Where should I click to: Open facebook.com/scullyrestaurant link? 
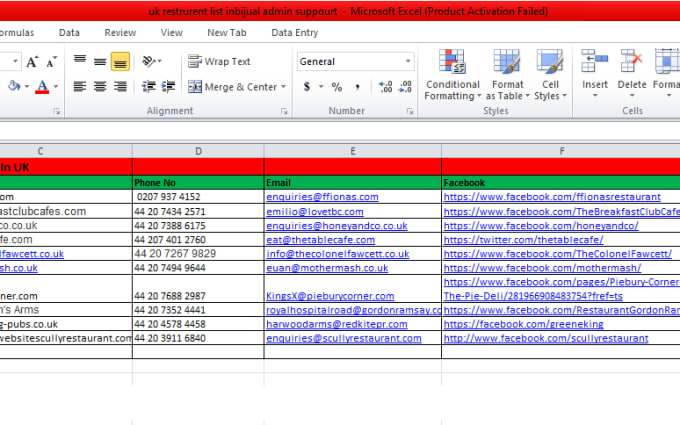(546, 338)
